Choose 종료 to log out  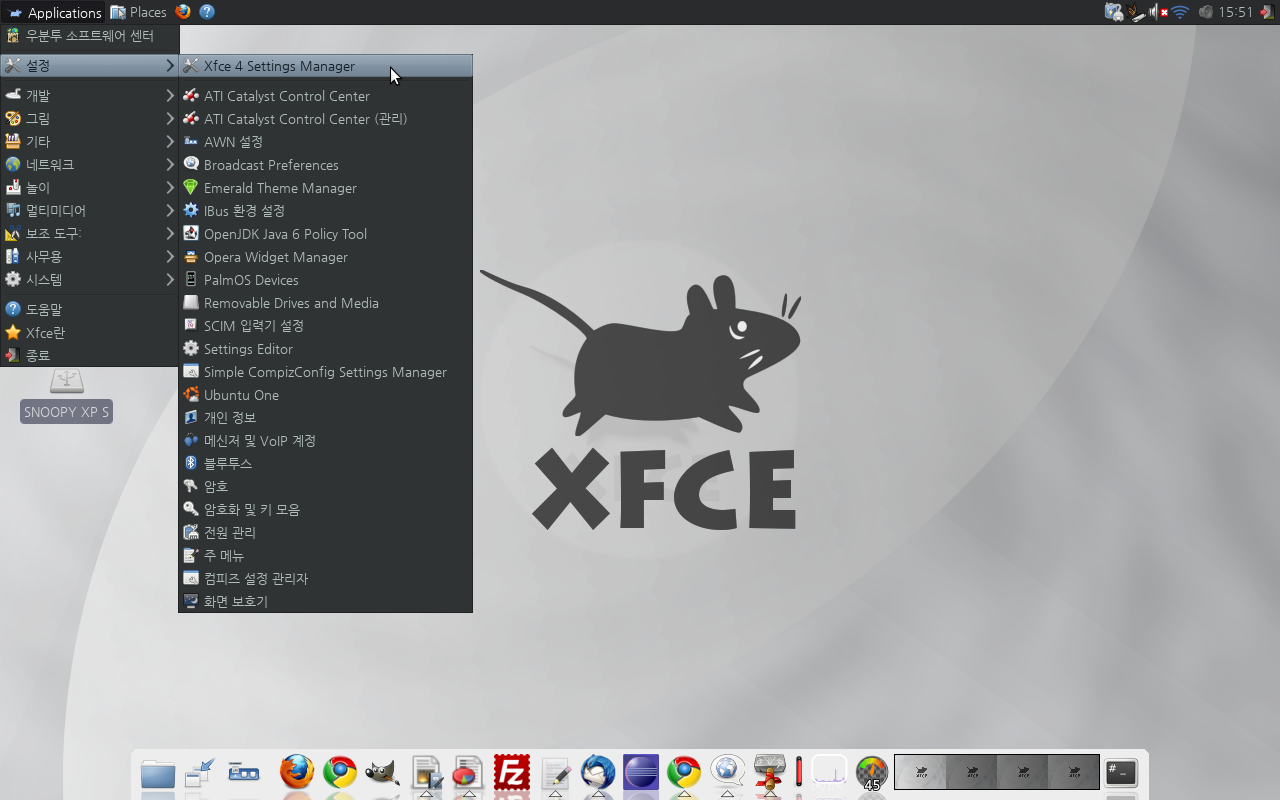click(90, 355)
